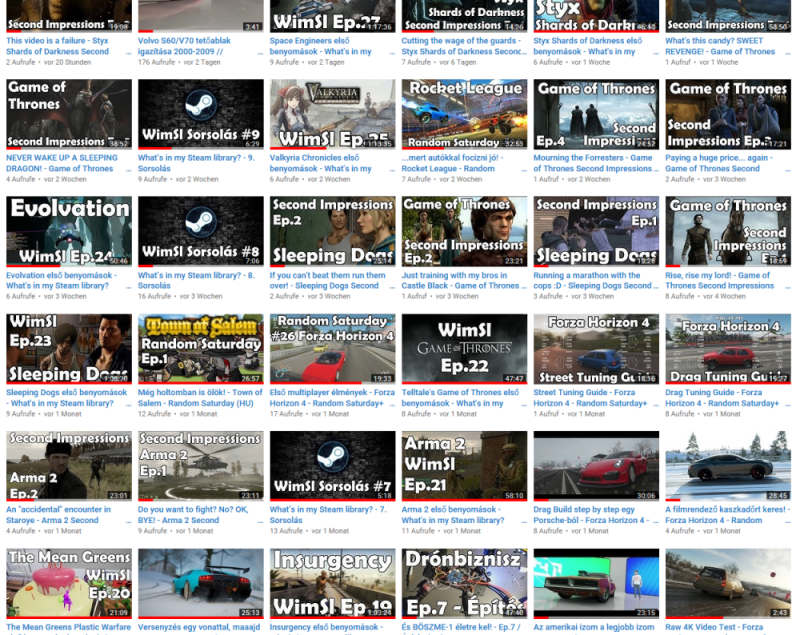Viewport: 800px width, 635px height.
Task: Open three-dot menu for Telltale's Game of Thrones első
Action: click(x=523, y=404)
